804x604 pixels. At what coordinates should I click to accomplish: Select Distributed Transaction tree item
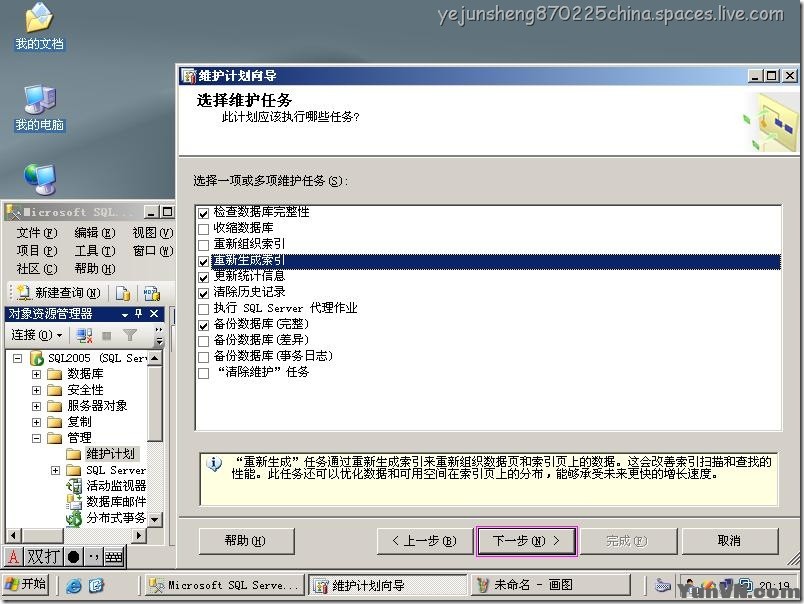[x=106, y=518]
